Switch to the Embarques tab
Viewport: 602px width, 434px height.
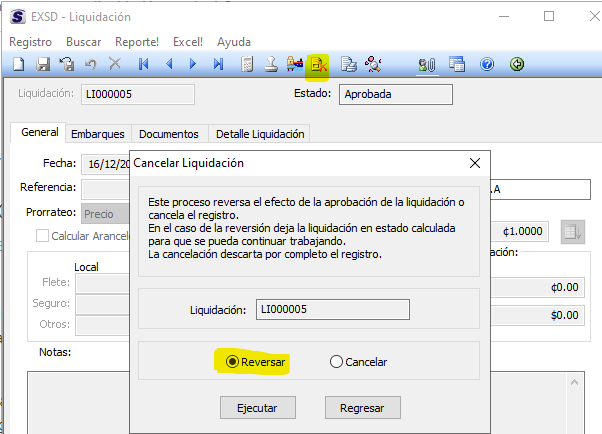click(x=98, y=134)
